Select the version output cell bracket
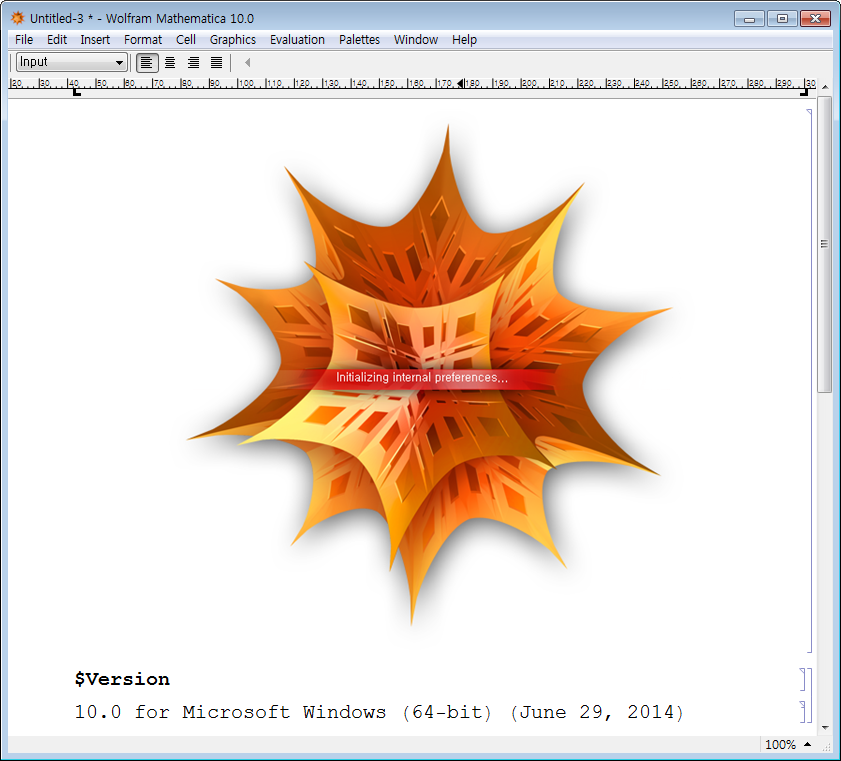This screenshot has height=761, width=841. [x=803, y=712]
